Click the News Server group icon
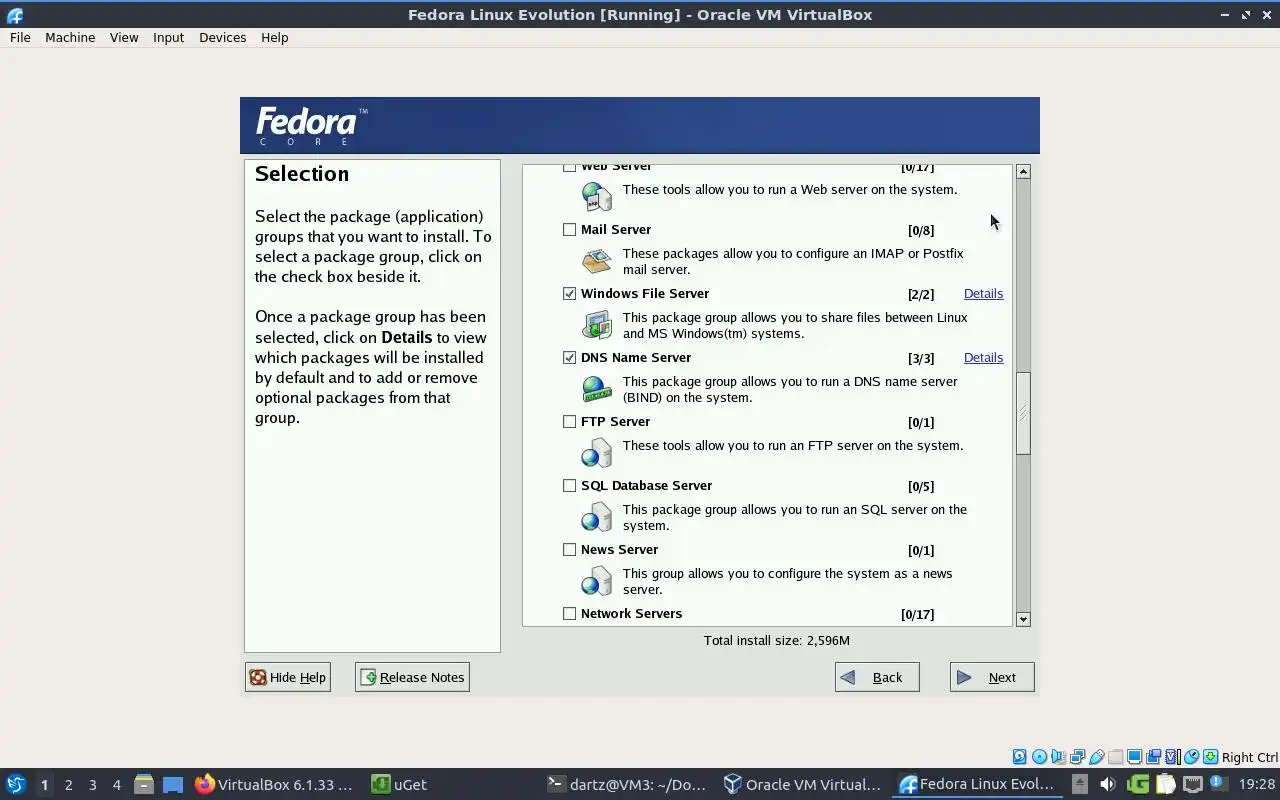This screenshot has height=800, width=1280. click(x=597, y=580)
